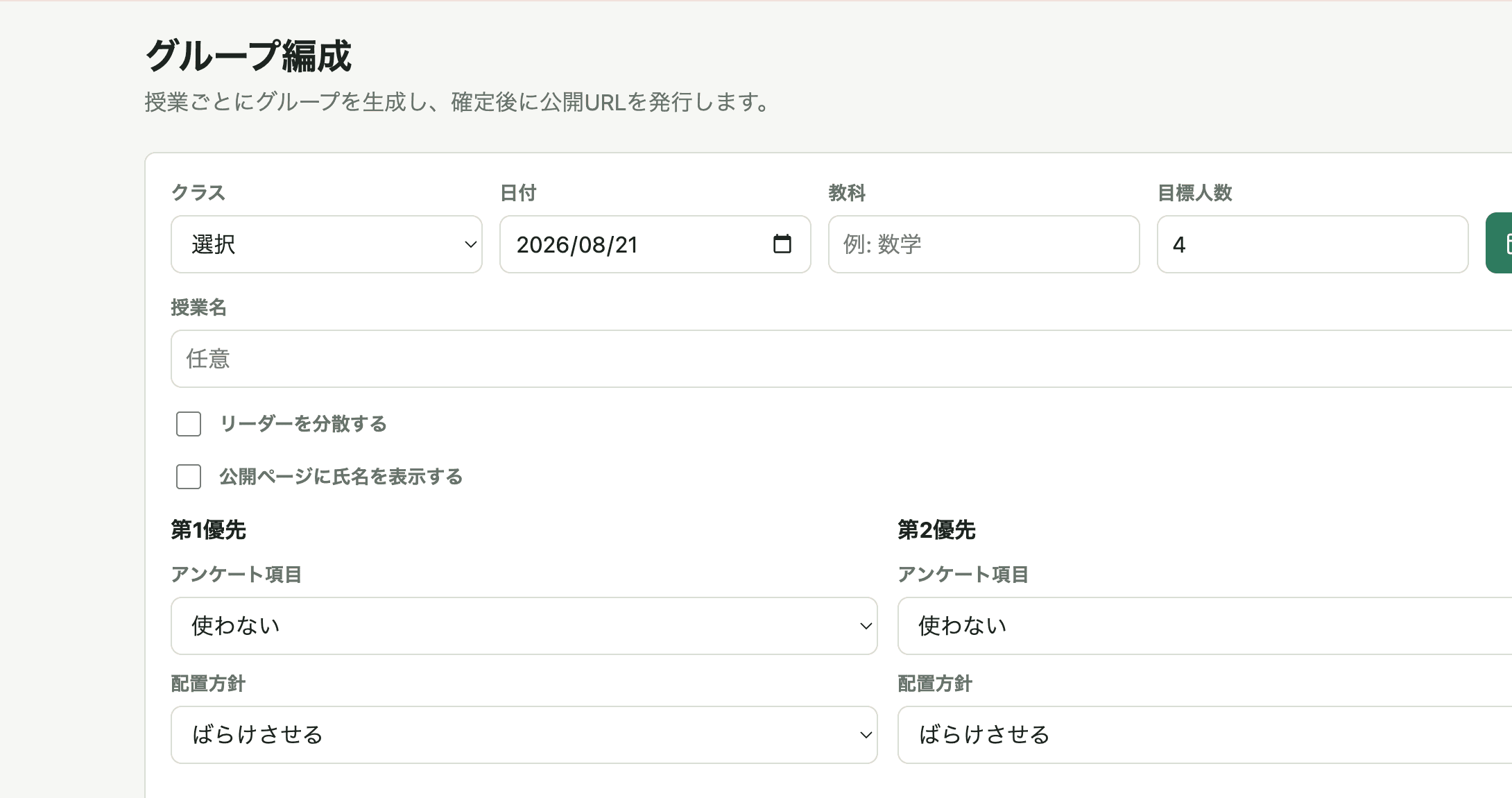Open the クラス 選択 dropdown
Viewport: 1512px width, 798px height.
327,244
